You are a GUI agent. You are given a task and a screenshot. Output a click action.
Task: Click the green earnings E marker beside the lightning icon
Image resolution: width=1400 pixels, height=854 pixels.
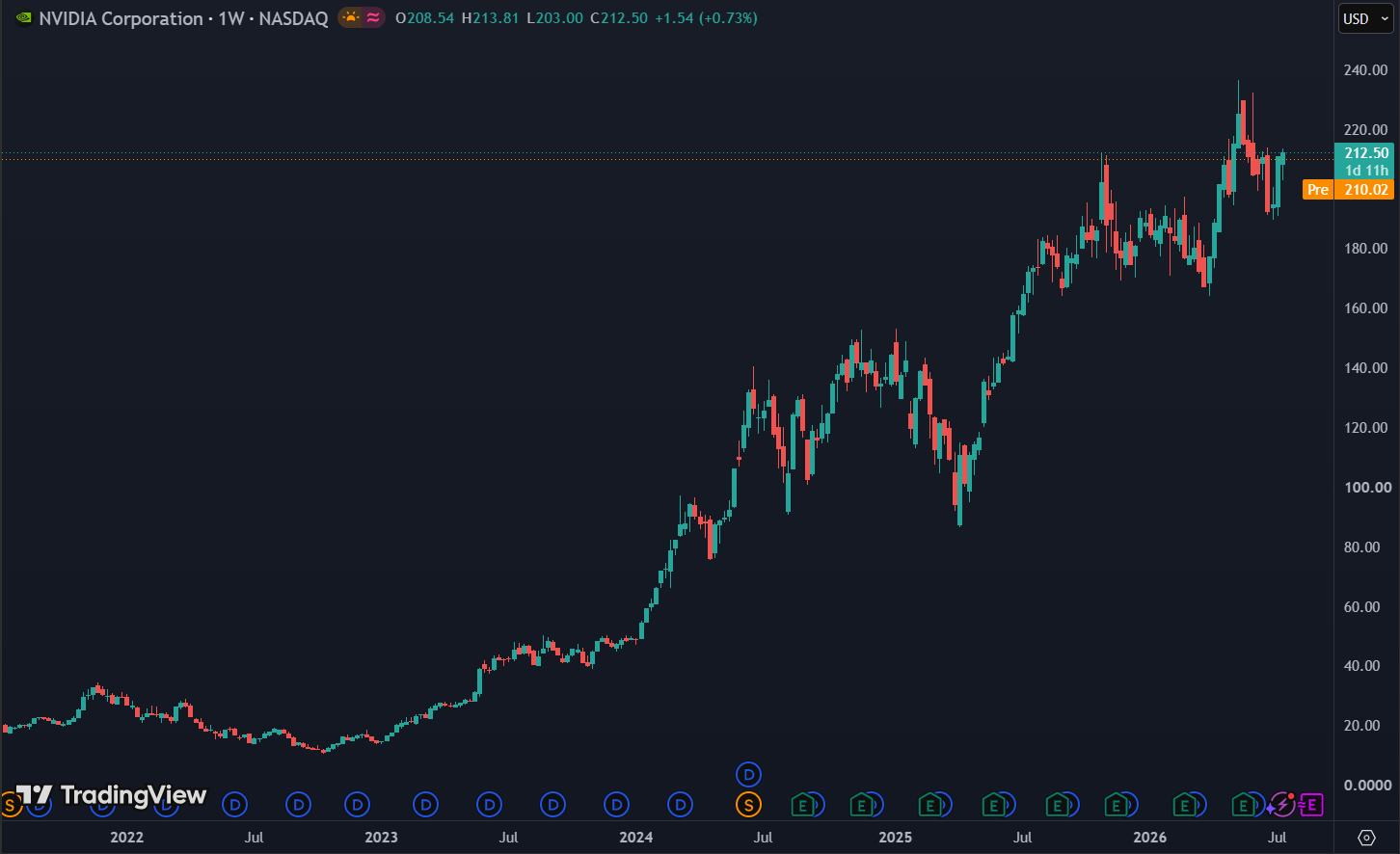tap(1244, 804)
